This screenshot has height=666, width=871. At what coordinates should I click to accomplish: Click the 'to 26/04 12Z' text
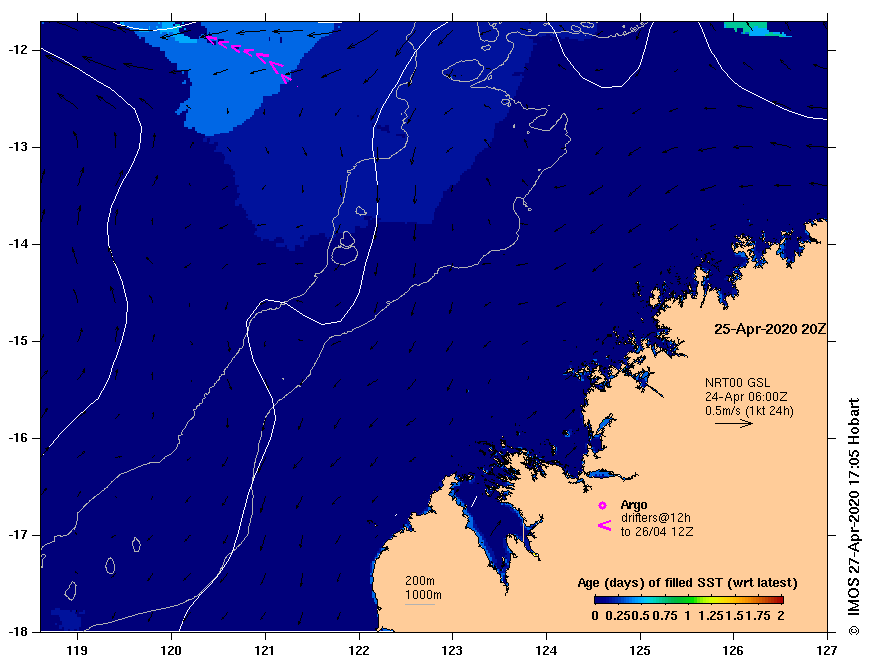(x=657, y=532)
